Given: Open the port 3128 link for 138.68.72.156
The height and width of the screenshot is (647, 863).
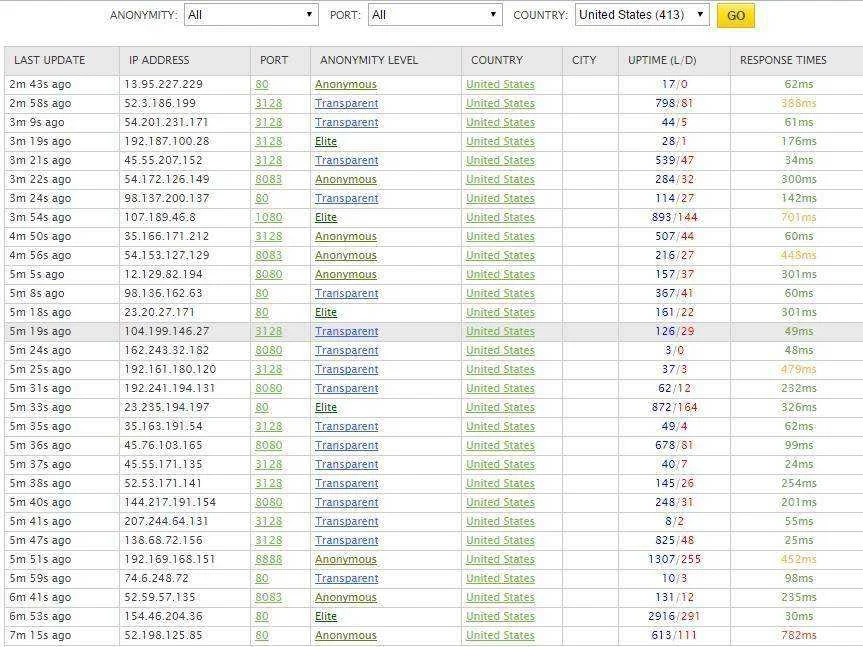Looking at the screenshot, I should (269, 540).
